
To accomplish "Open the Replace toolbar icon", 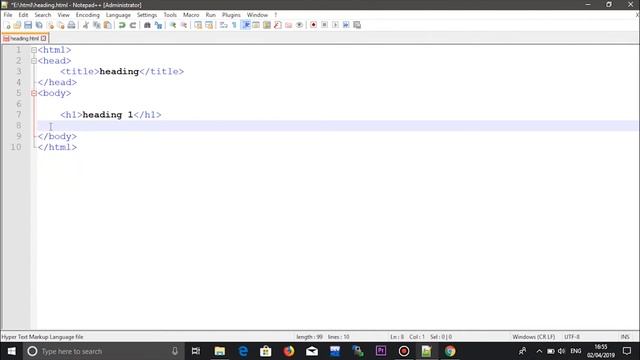I will click(x=158, y=25).
